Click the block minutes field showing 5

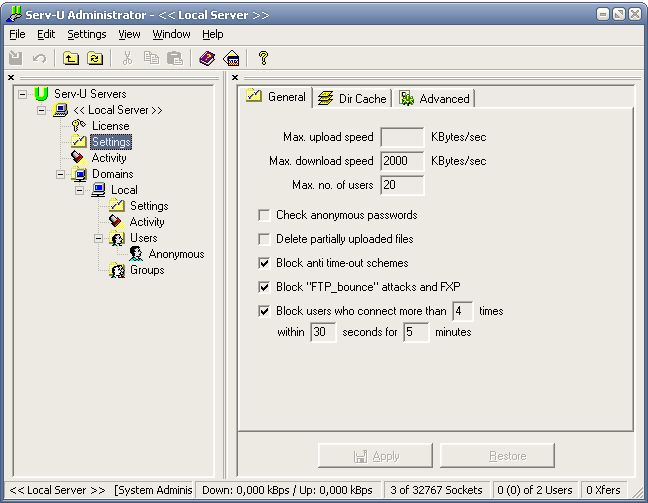(416, 332)
